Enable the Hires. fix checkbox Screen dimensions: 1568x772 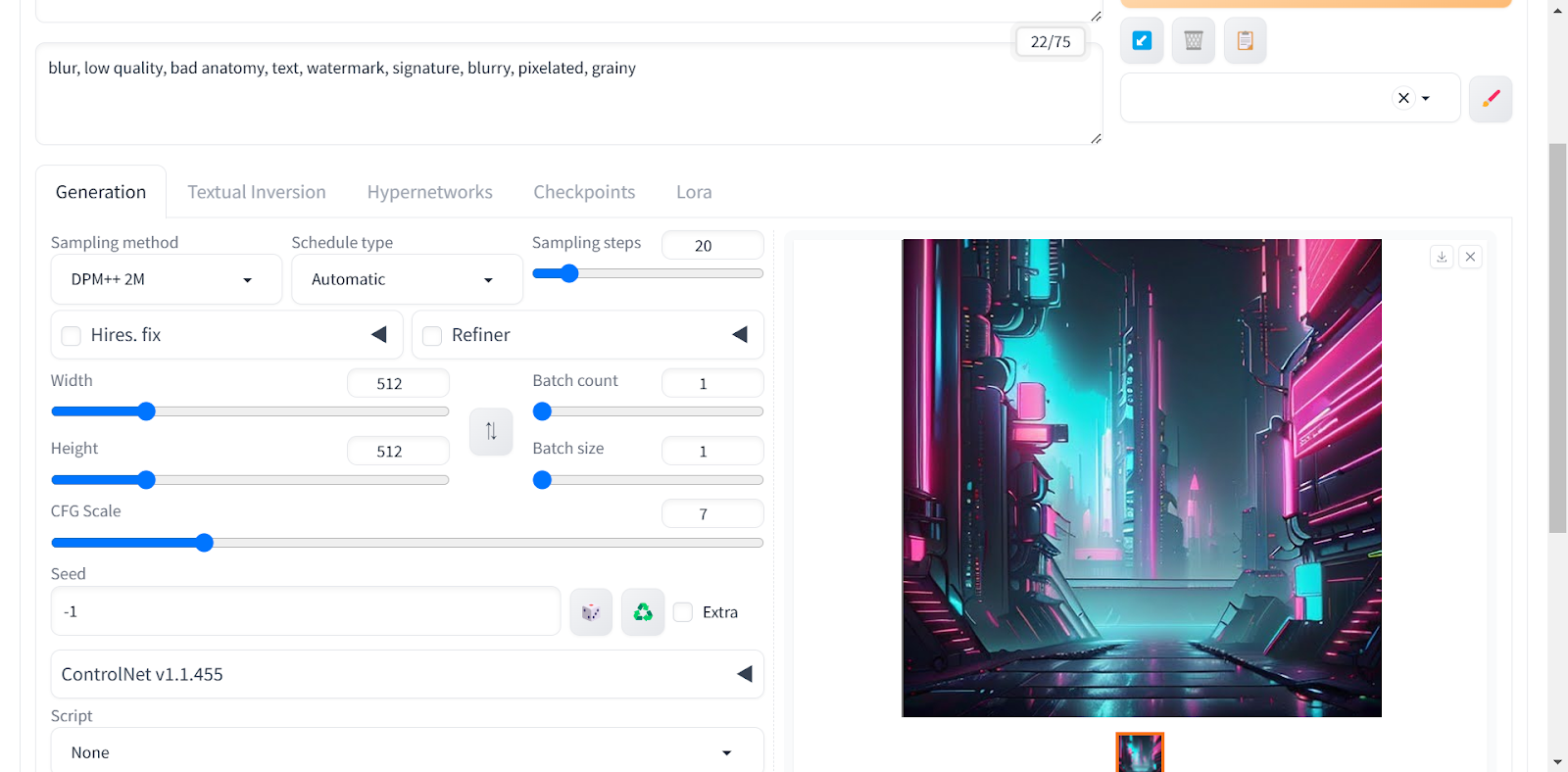72,336
